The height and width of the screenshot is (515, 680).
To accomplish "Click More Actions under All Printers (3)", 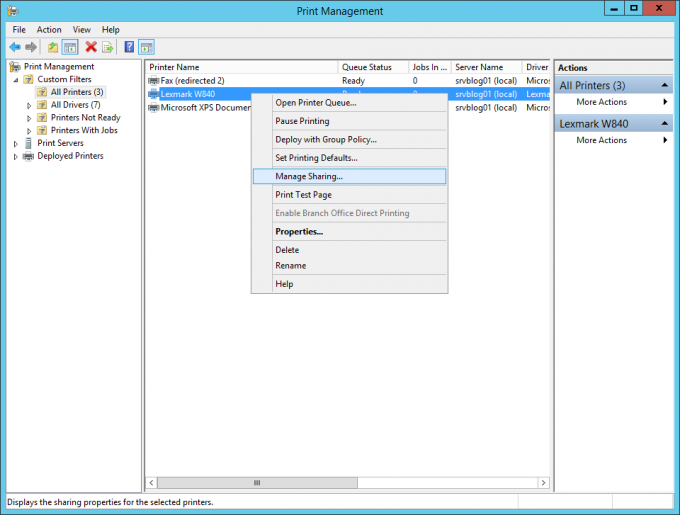I will click(602, 102).
